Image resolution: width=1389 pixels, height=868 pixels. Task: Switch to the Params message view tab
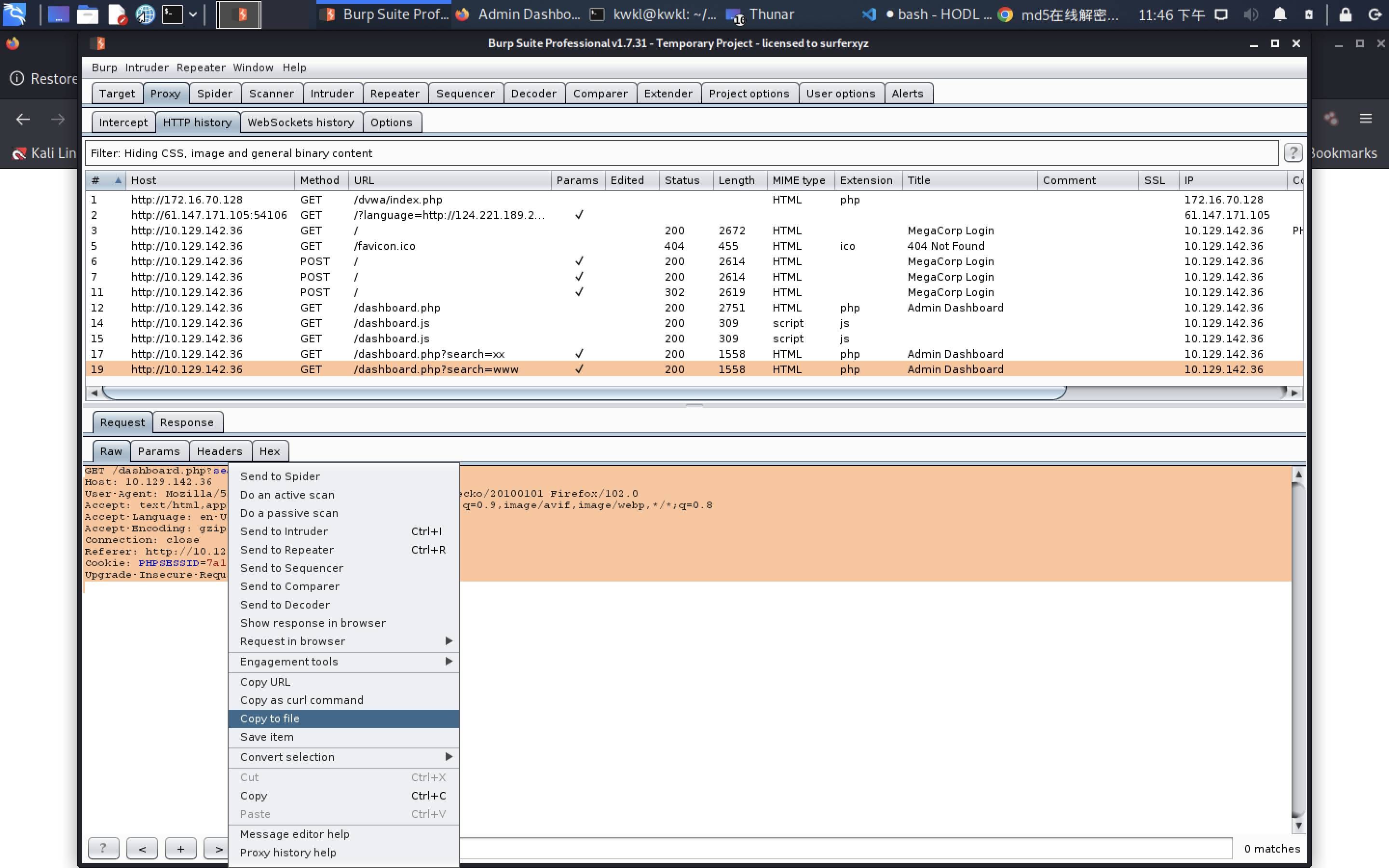click(x=159, y=451)
